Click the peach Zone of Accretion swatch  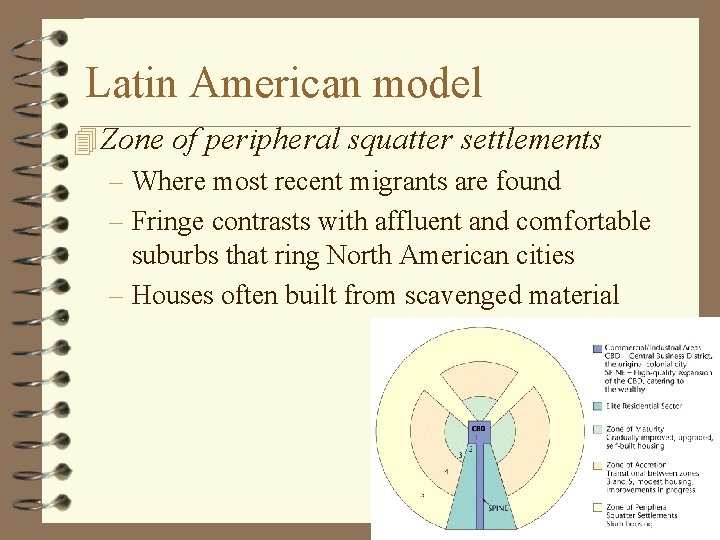pyautogui.click(x=597, y=466)
